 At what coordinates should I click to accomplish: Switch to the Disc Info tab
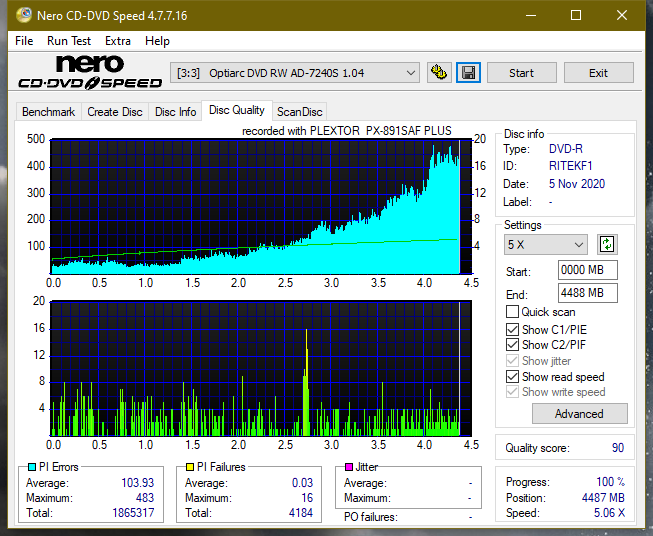175,112
